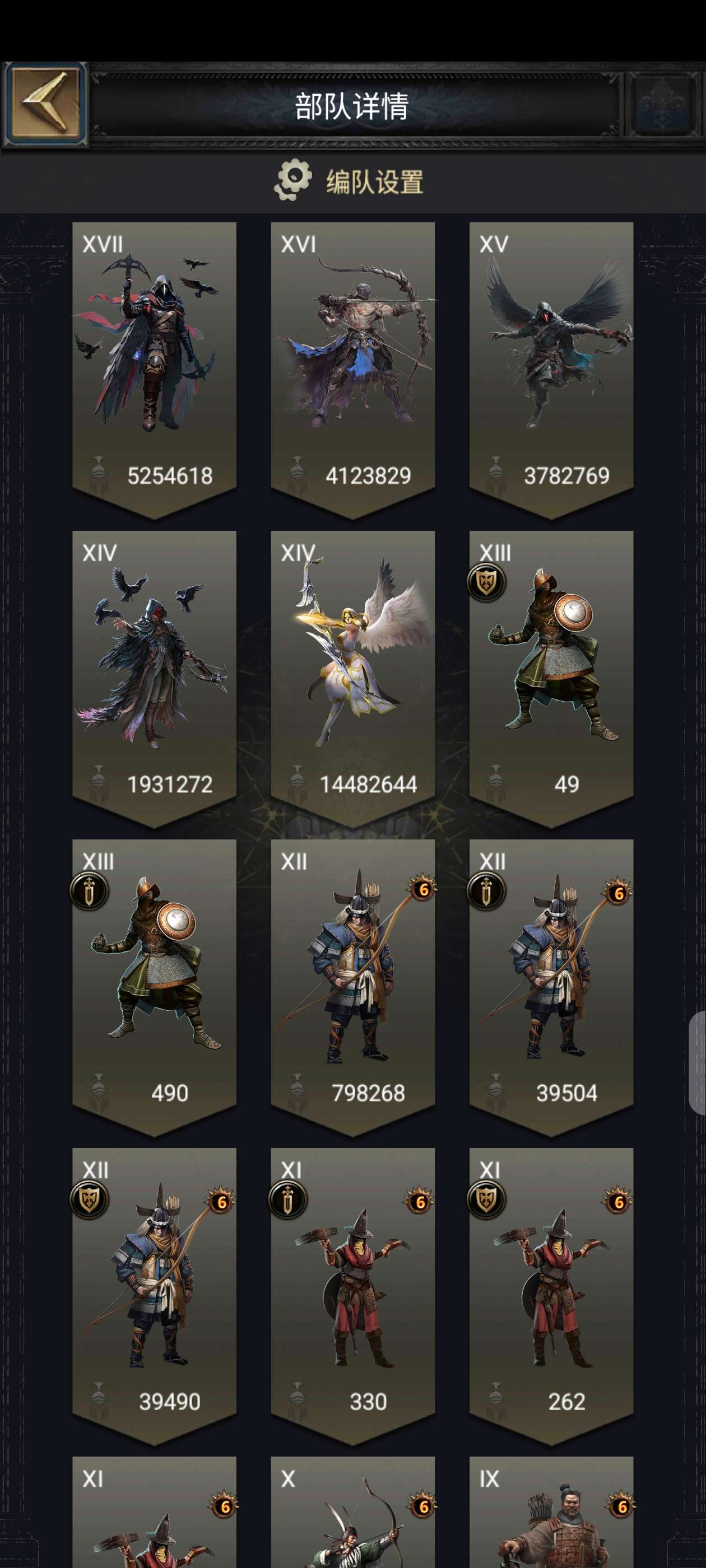This screenshot has height=1568, width=706.
Task: Click shield badge on XI troop with 262
Action: [486, 1200]
